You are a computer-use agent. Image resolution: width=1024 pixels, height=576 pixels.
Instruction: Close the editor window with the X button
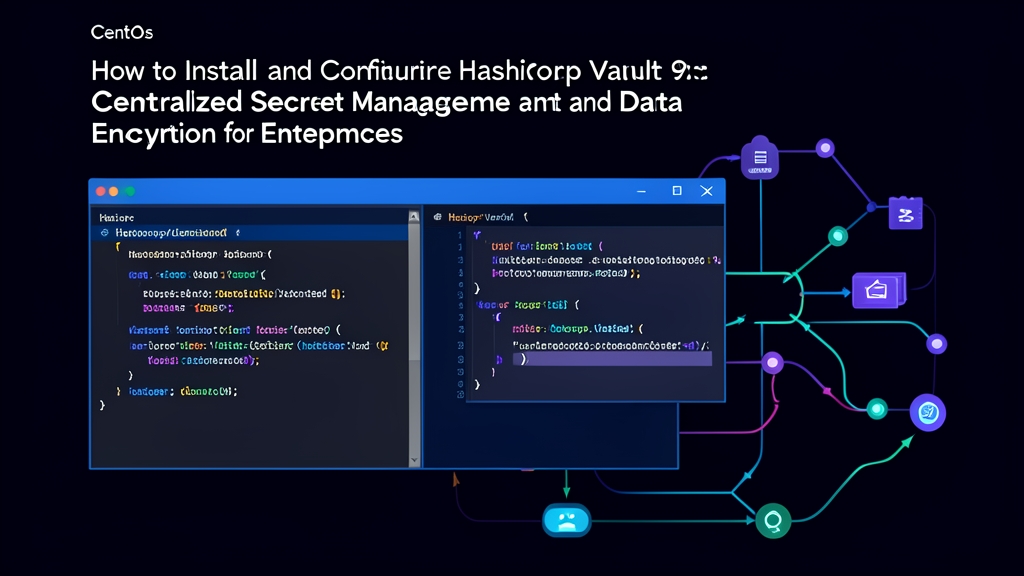(707, 191)
